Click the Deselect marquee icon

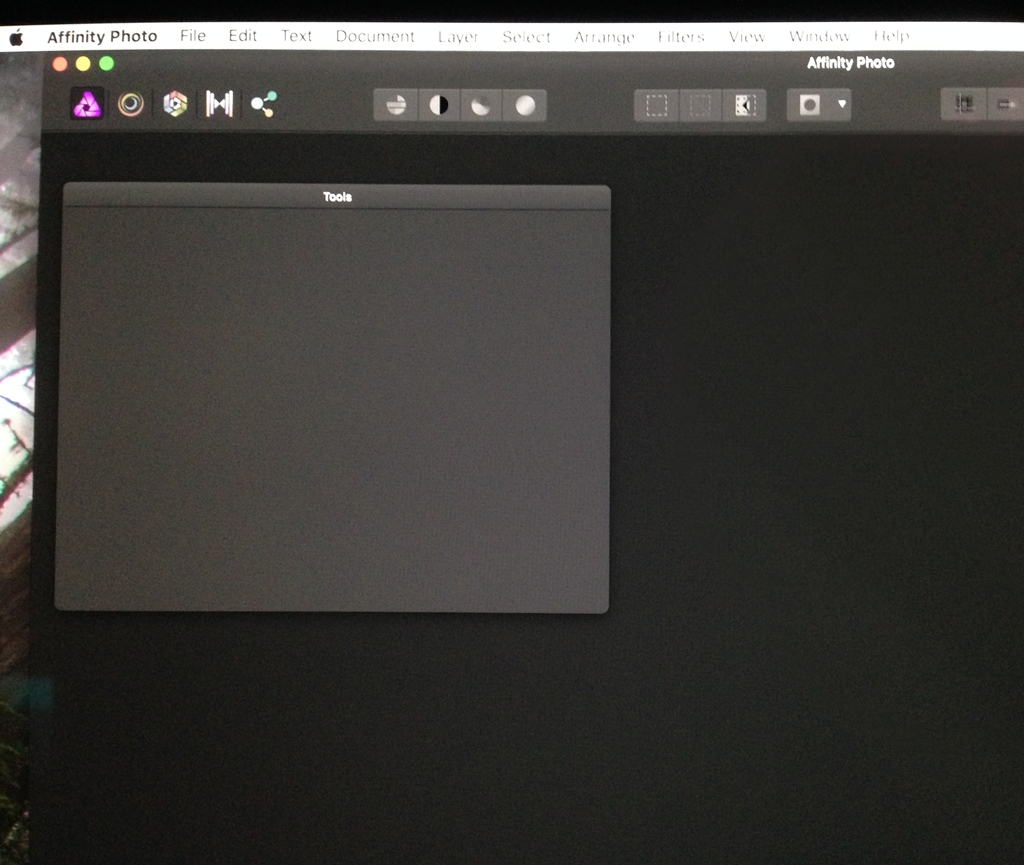coord(700,105)
